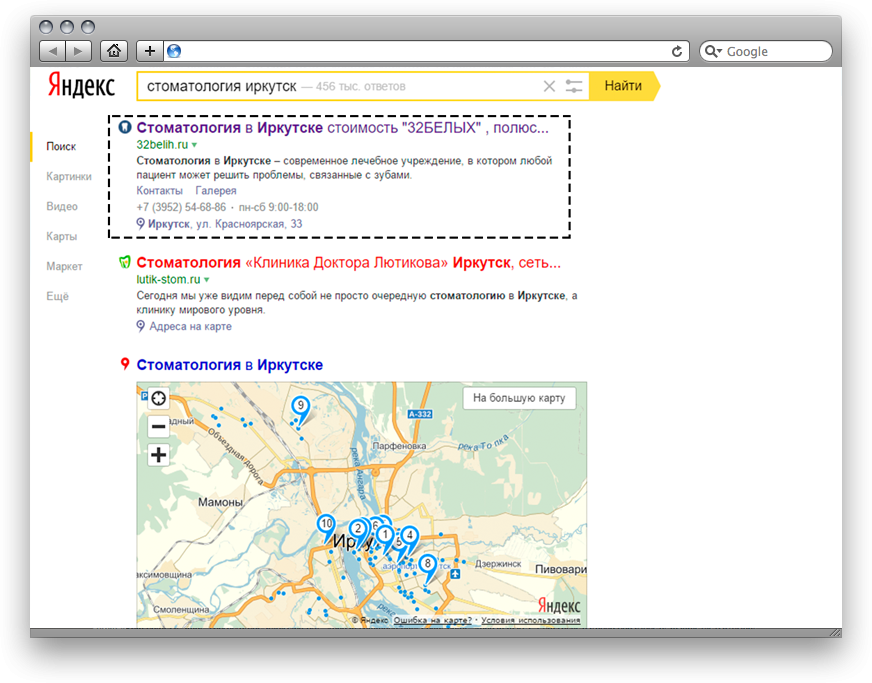Click the magnifier icon in Google search box

click(713, 51)
